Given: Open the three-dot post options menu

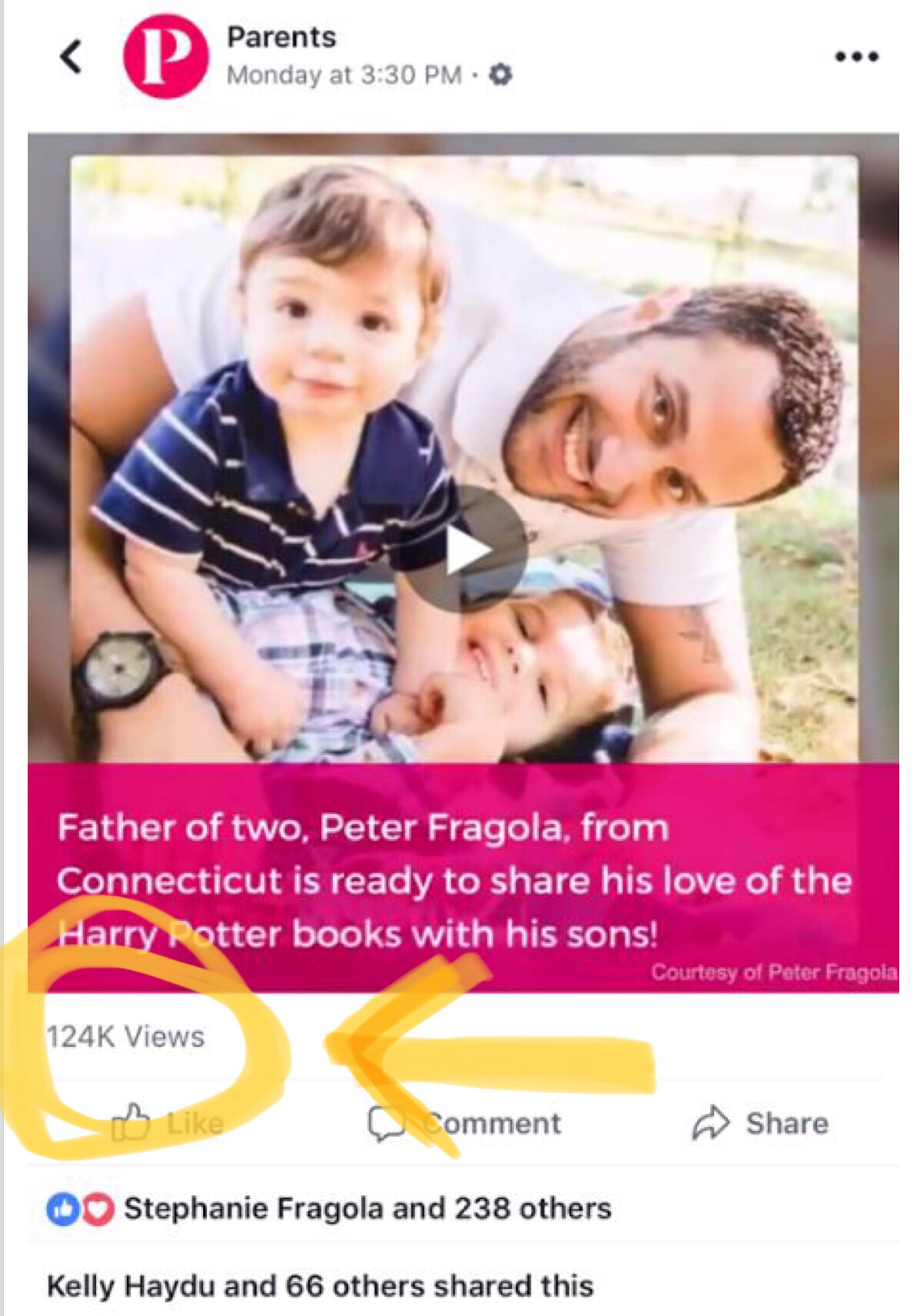Looking at the screenshot, I should pos(857,57).
